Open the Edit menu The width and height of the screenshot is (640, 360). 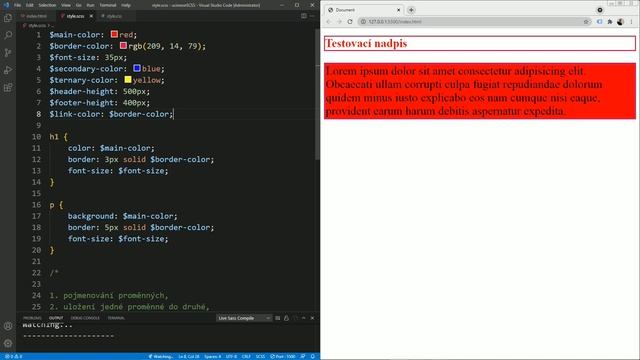click(30, 5)
